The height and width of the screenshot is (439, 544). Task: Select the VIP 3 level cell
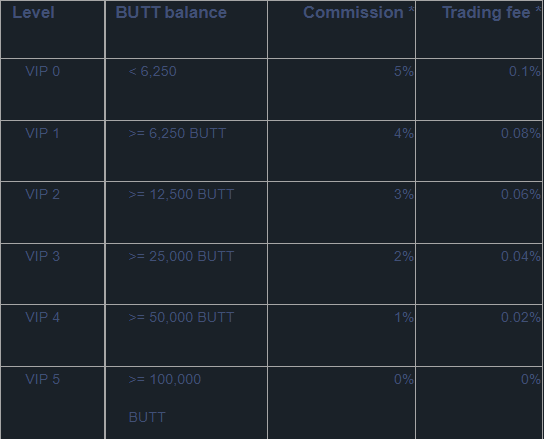52,274
